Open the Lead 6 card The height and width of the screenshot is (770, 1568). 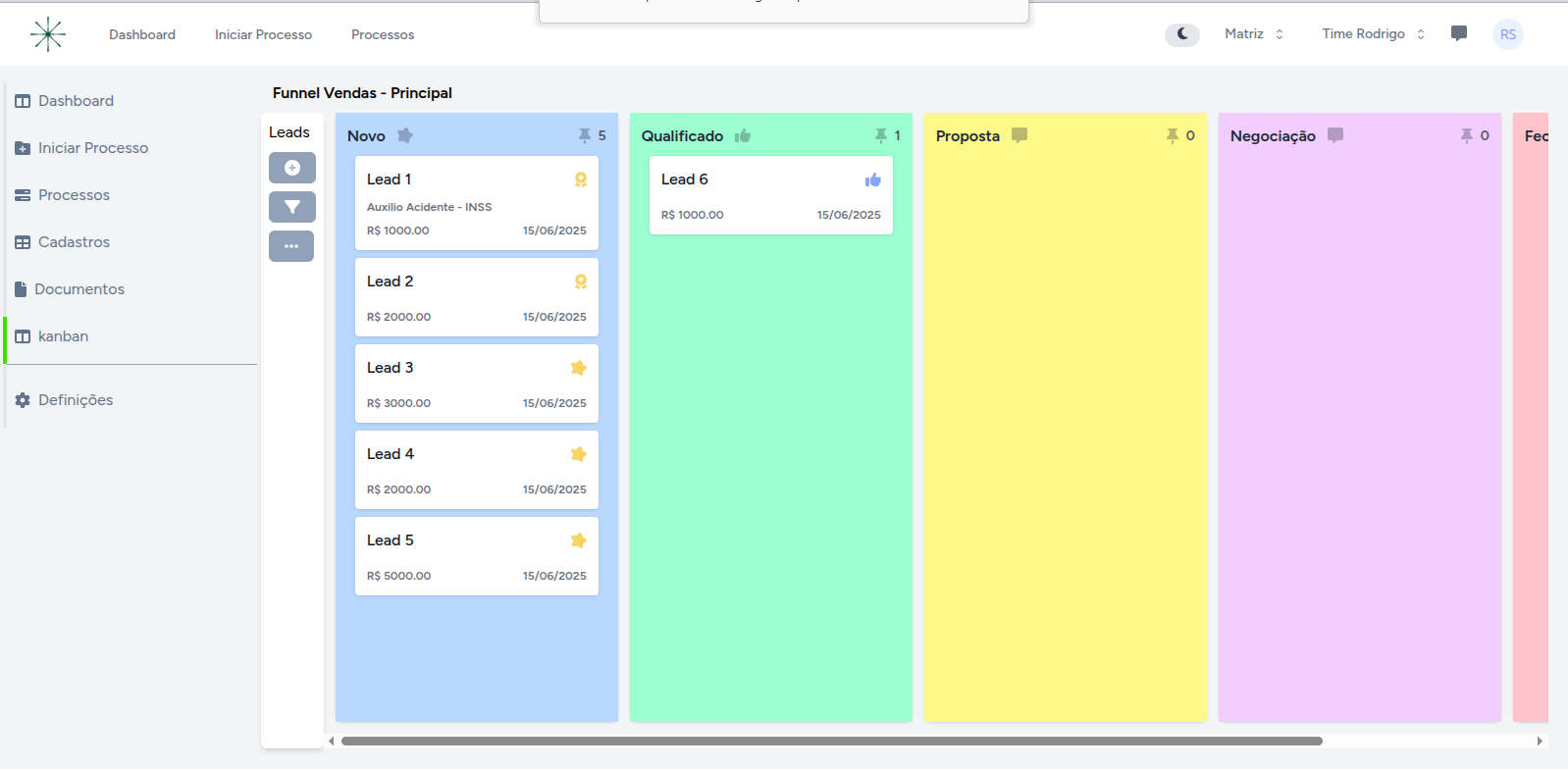[771, 195]
